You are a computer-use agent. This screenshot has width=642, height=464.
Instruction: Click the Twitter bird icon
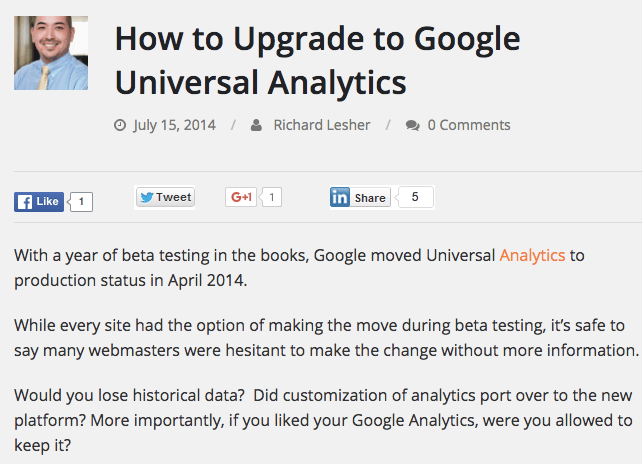tap(147, 197)
